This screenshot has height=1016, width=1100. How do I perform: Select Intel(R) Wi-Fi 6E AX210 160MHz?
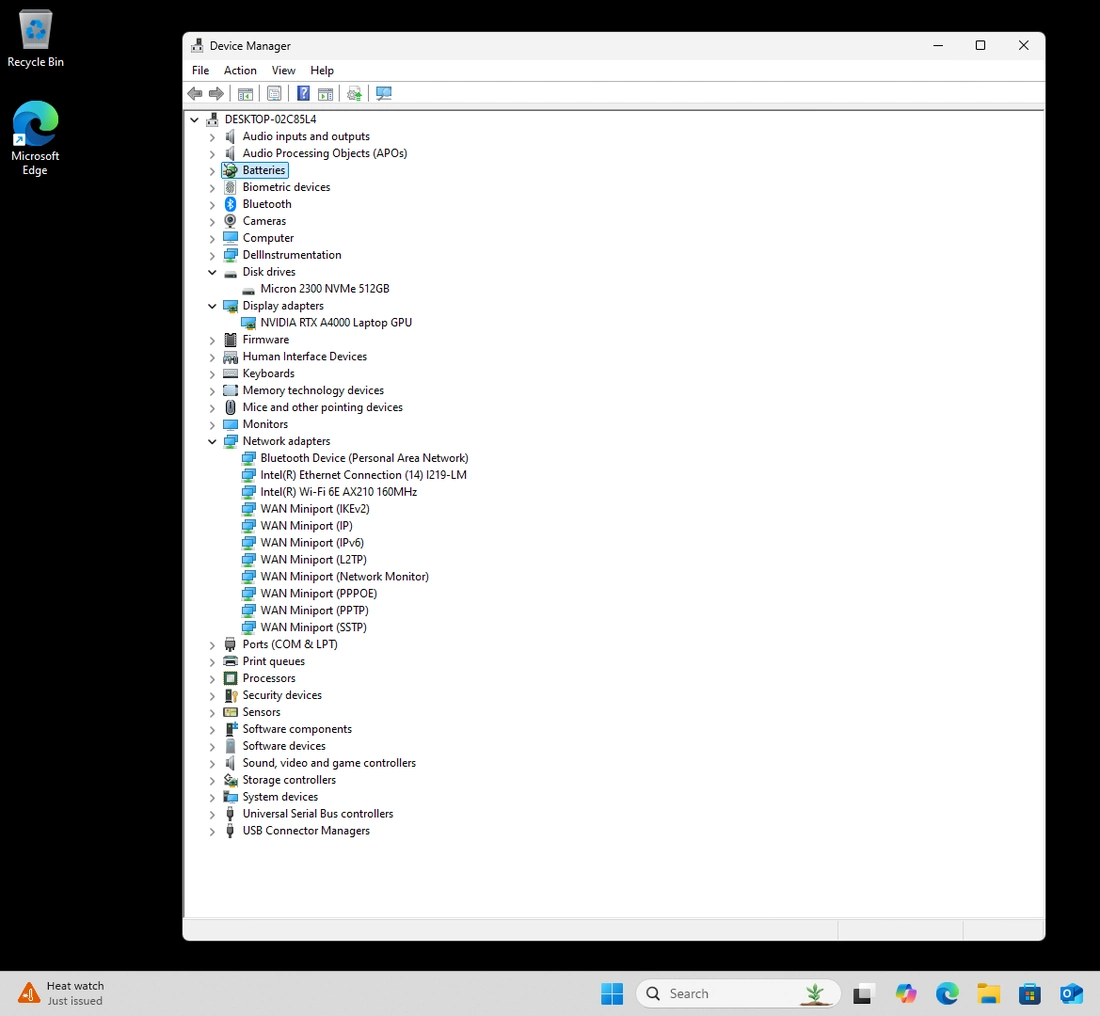coord(339,492)
